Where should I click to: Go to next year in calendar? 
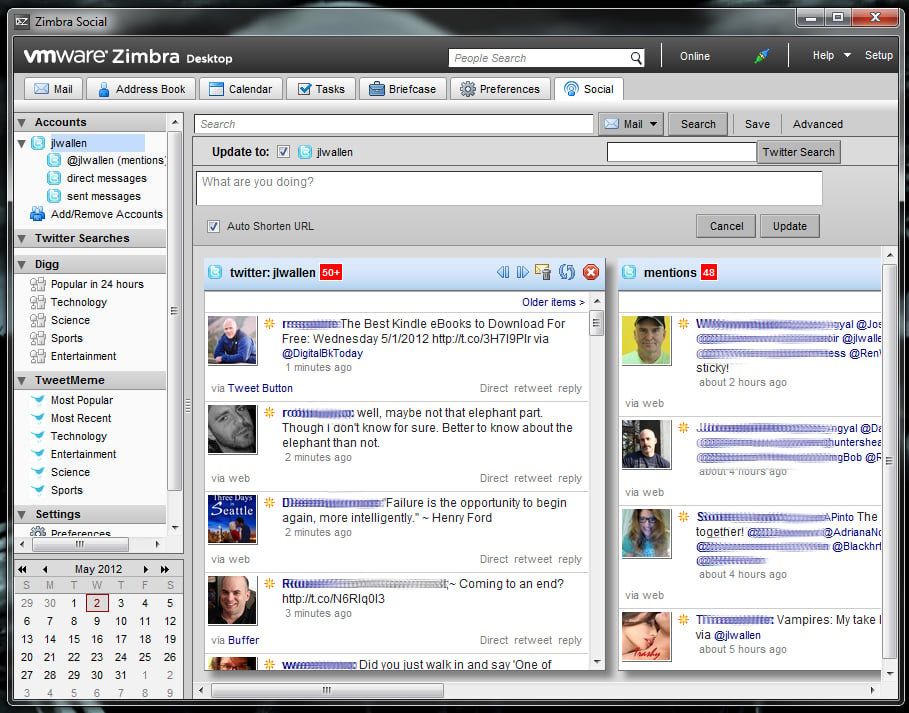pyautogui.click(x=165, y=569)
